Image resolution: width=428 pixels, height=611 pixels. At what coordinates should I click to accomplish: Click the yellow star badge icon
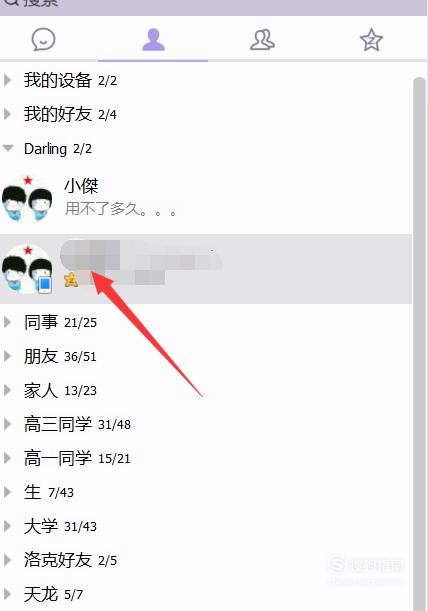point(71,280)
